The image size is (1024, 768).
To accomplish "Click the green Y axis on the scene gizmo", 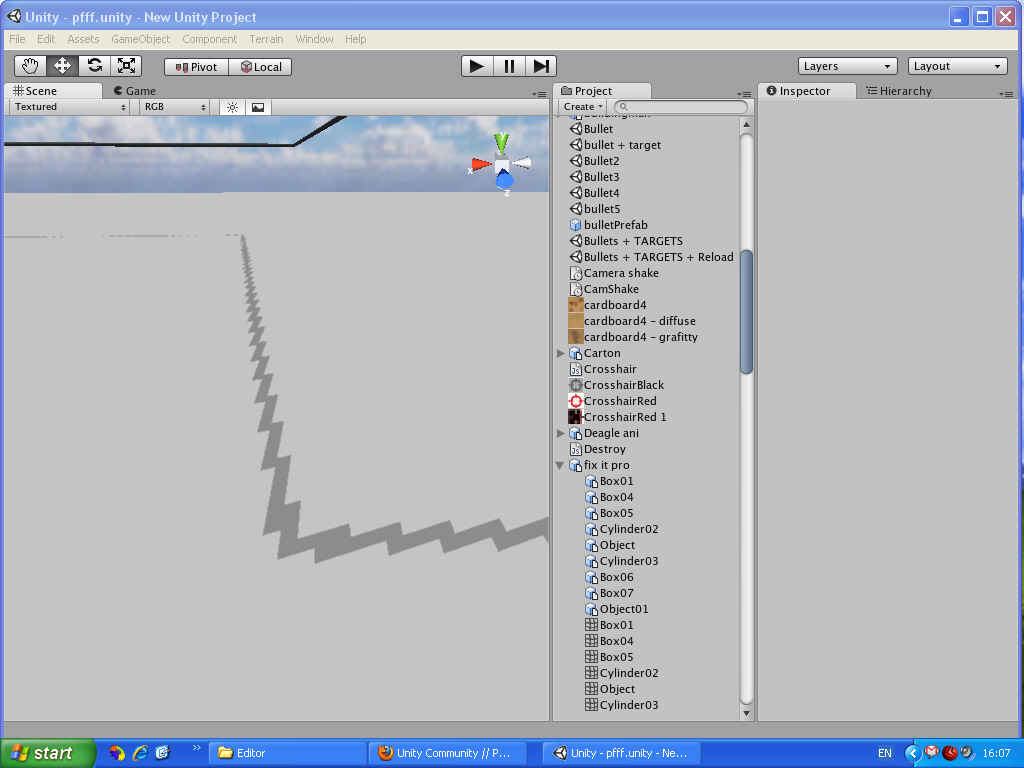I will click(499, 141).
